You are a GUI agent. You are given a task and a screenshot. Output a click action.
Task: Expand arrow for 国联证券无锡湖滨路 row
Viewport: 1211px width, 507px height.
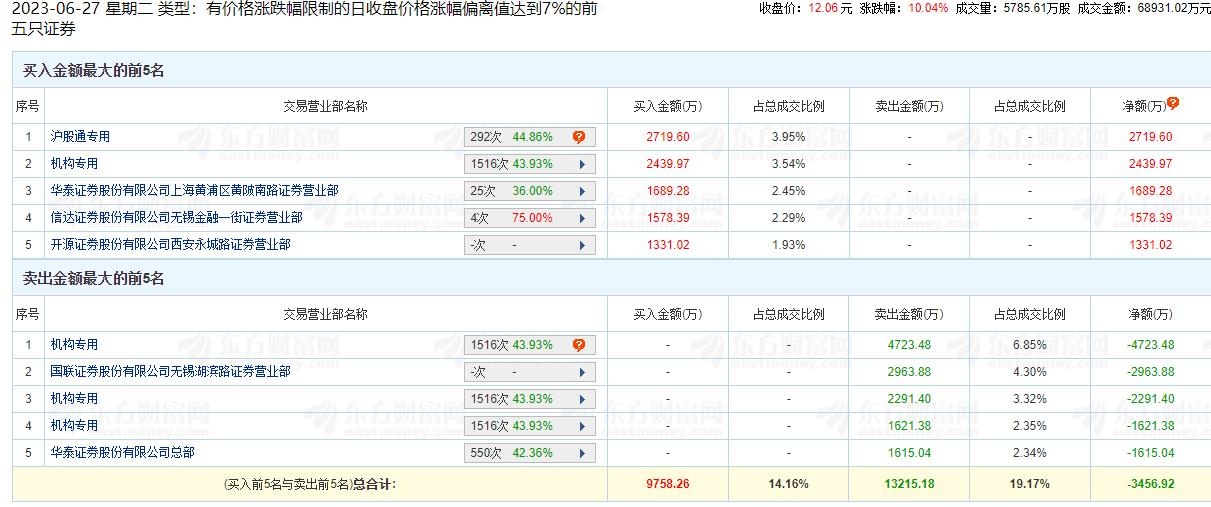[581, 372]
